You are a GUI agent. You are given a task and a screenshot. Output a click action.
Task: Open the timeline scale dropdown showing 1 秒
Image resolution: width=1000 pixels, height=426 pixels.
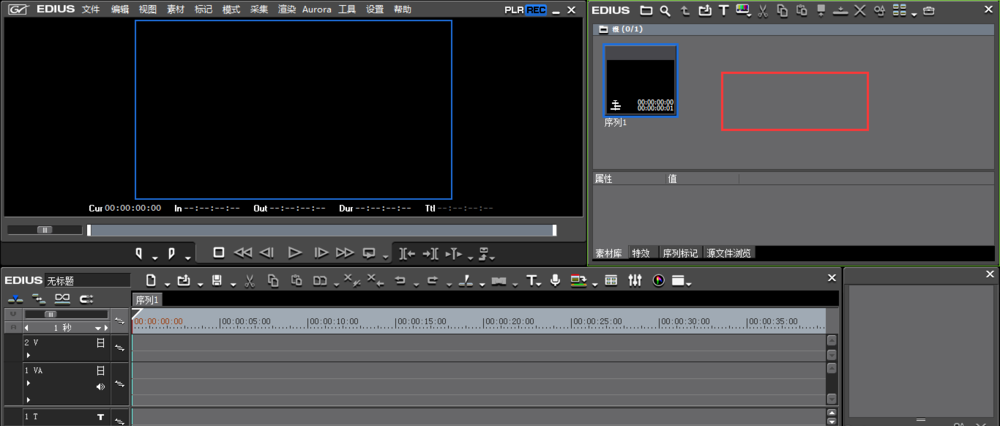click(x=99, y=328)
